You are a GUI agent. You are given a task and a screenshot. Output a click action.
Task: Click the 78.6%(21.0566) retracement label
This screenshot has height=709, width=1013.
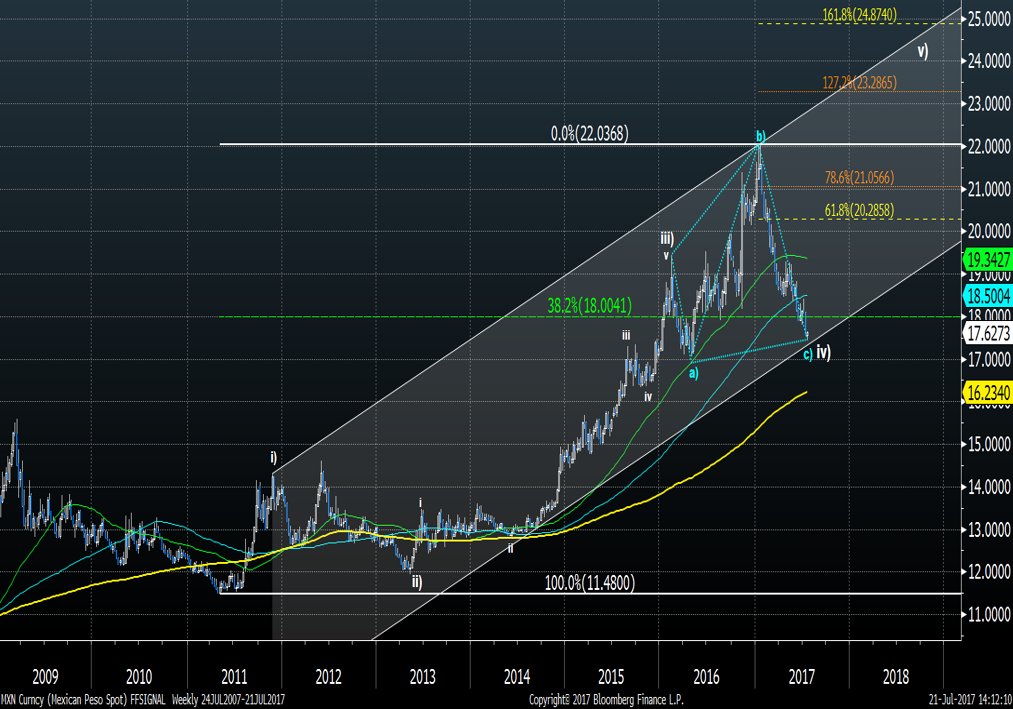click(859, 177)
